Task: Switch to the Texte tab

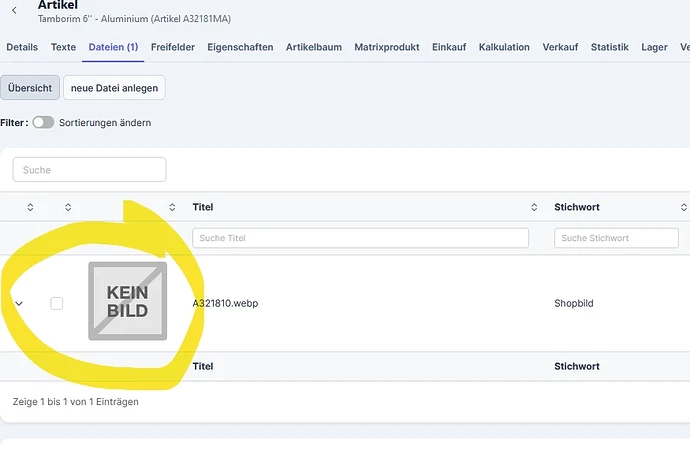Action: pos(63,47)
